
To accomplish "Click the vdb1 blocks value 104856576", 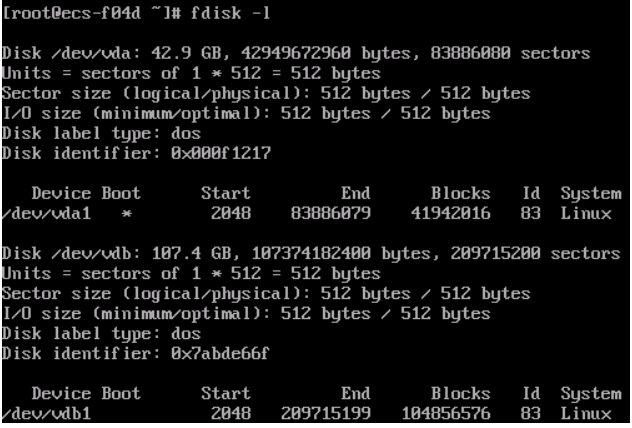I will point(445,413).
